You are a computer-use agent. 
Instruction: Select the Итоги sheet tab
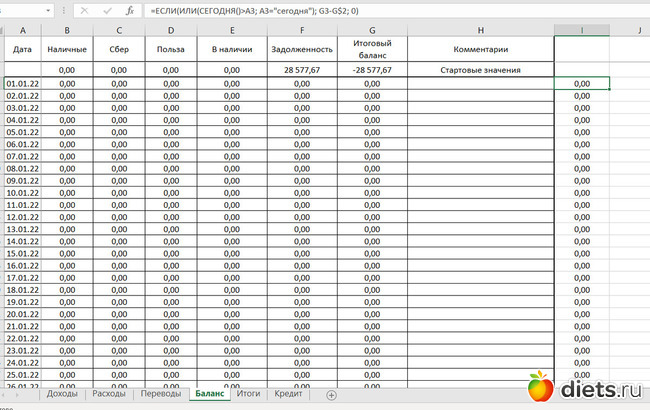249,394
